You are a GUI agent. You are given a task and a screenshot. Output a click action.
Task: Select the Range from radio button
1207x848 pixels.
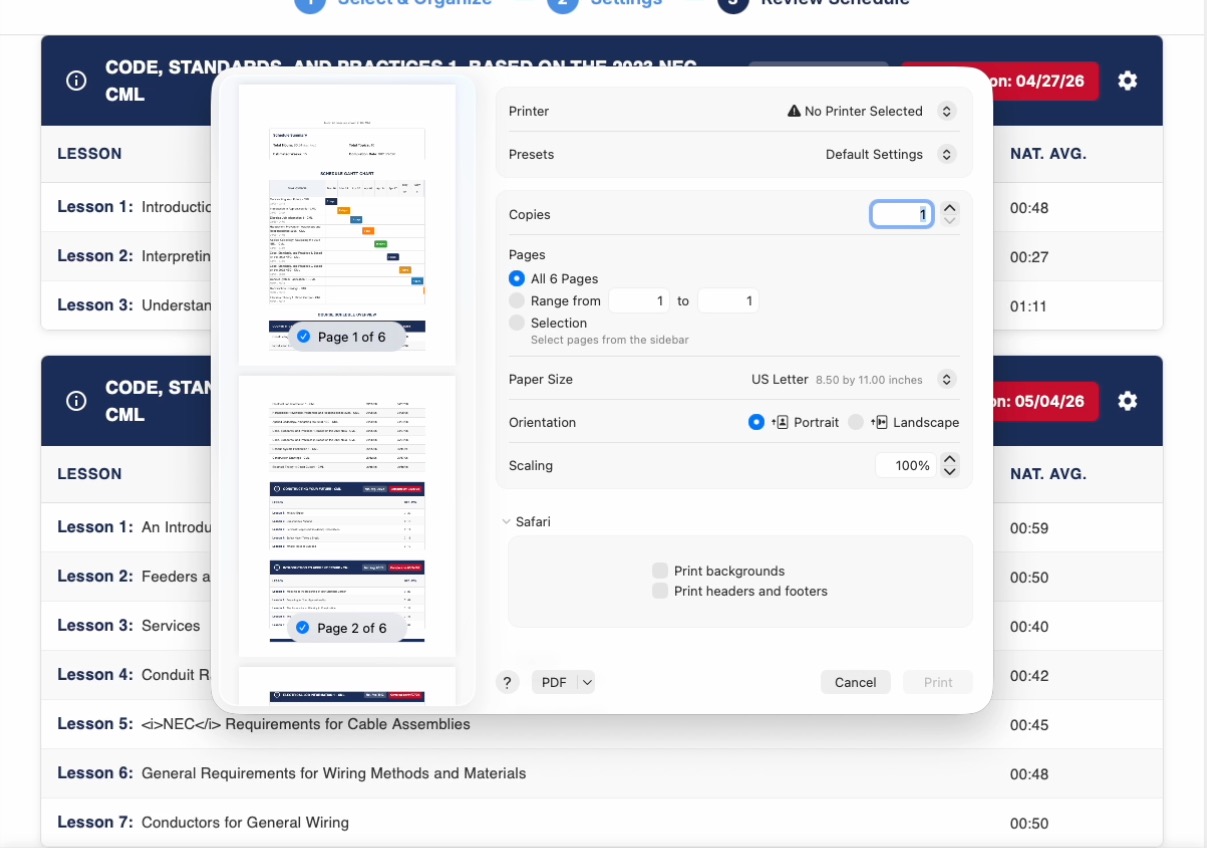coord(516,301)
